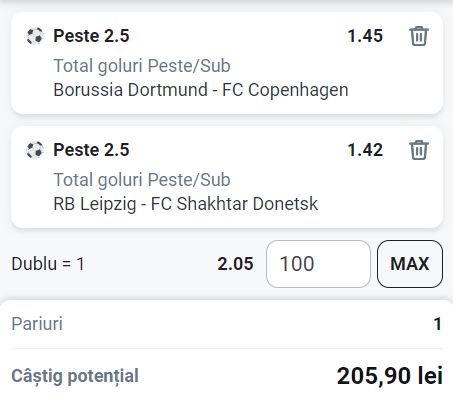Click the 1.45 odds value

[365, 36]
